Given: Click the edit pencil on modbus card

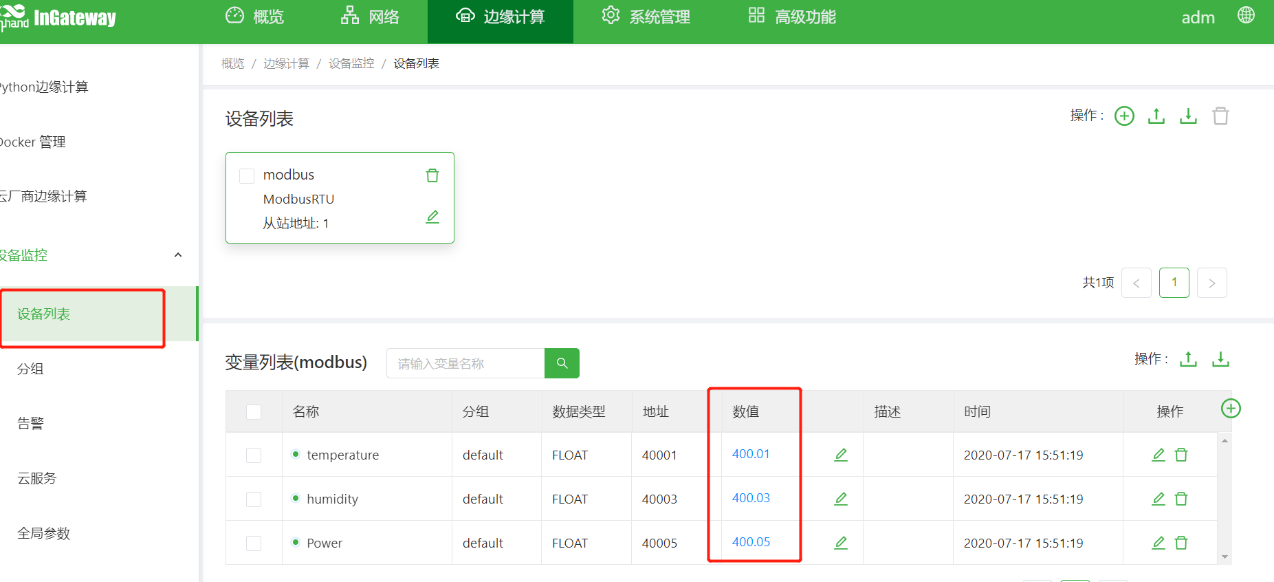Looking at the screenshot, I should 432,217.
